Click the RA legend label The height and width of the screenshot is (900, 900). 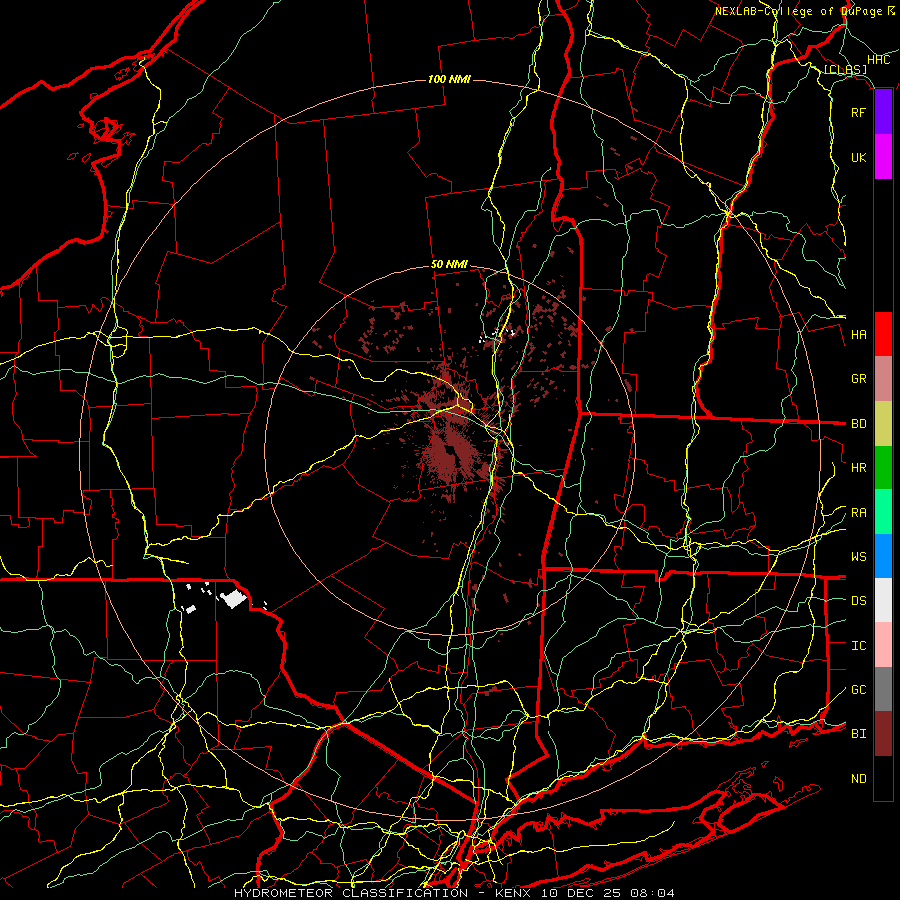pos(858,513)
